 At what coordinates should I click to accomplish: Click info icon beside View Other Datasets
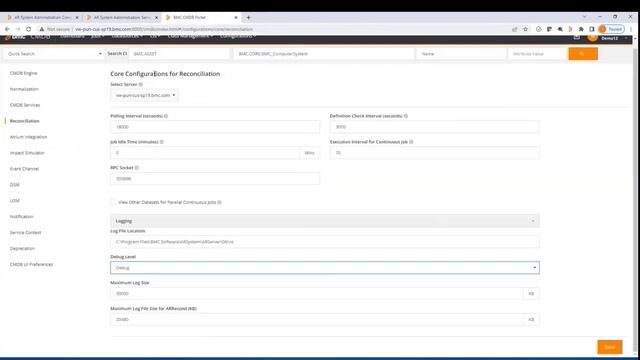coord(219,202)
